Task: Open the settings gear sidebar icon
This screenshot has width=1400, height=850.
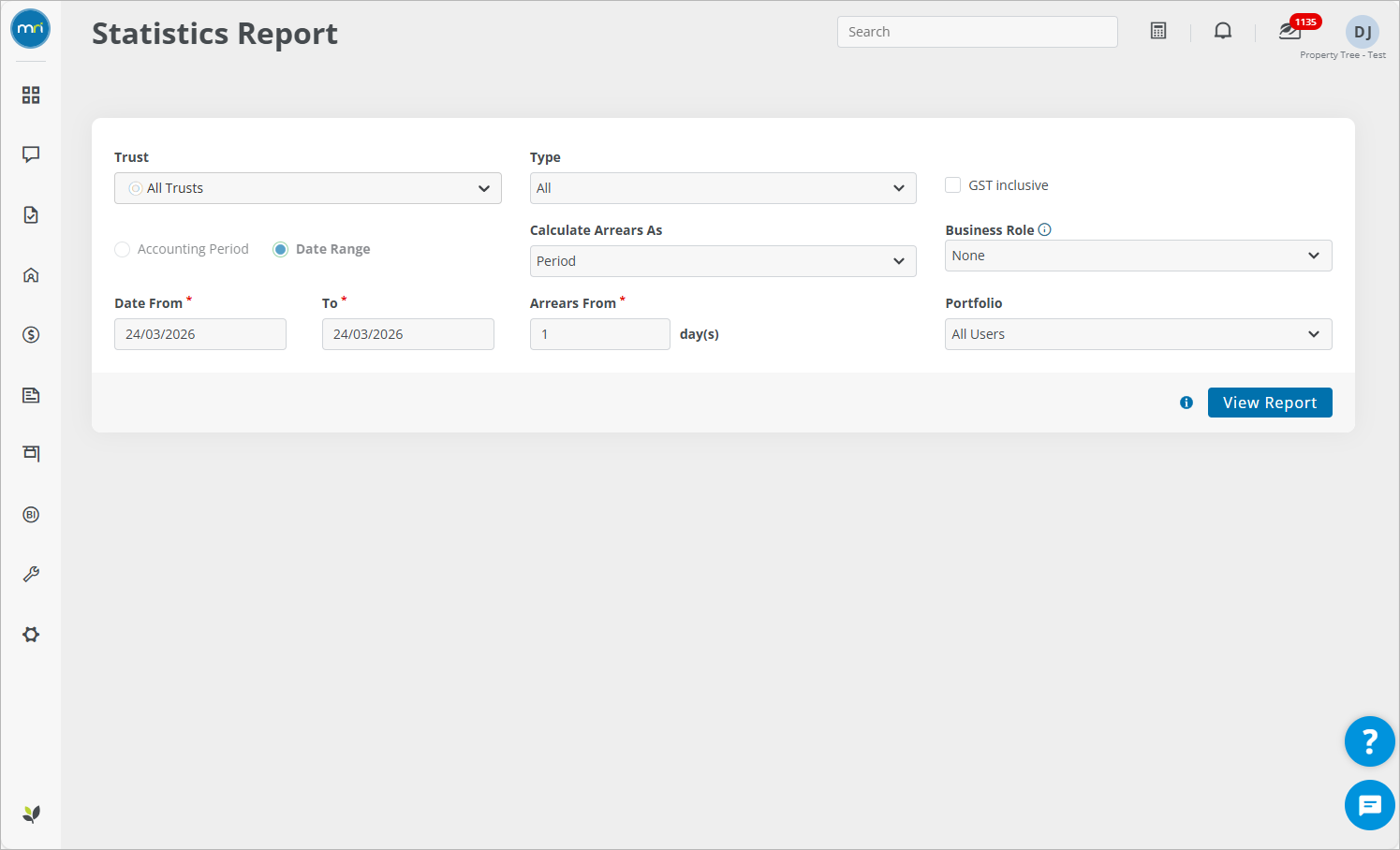Action: 31,634
